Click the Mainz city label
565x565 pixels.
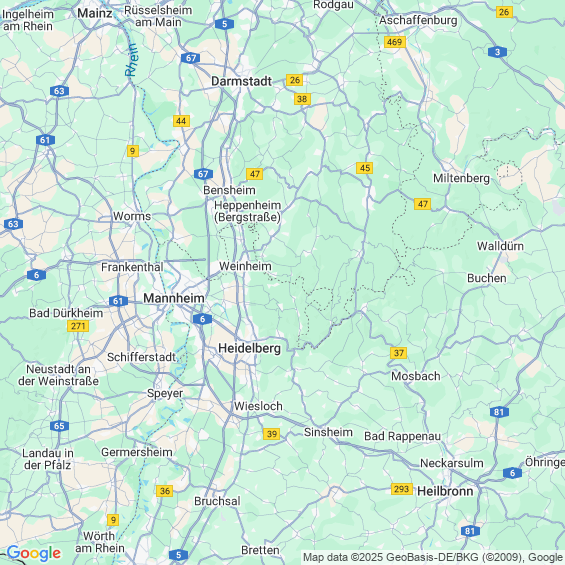click(95, 13)
